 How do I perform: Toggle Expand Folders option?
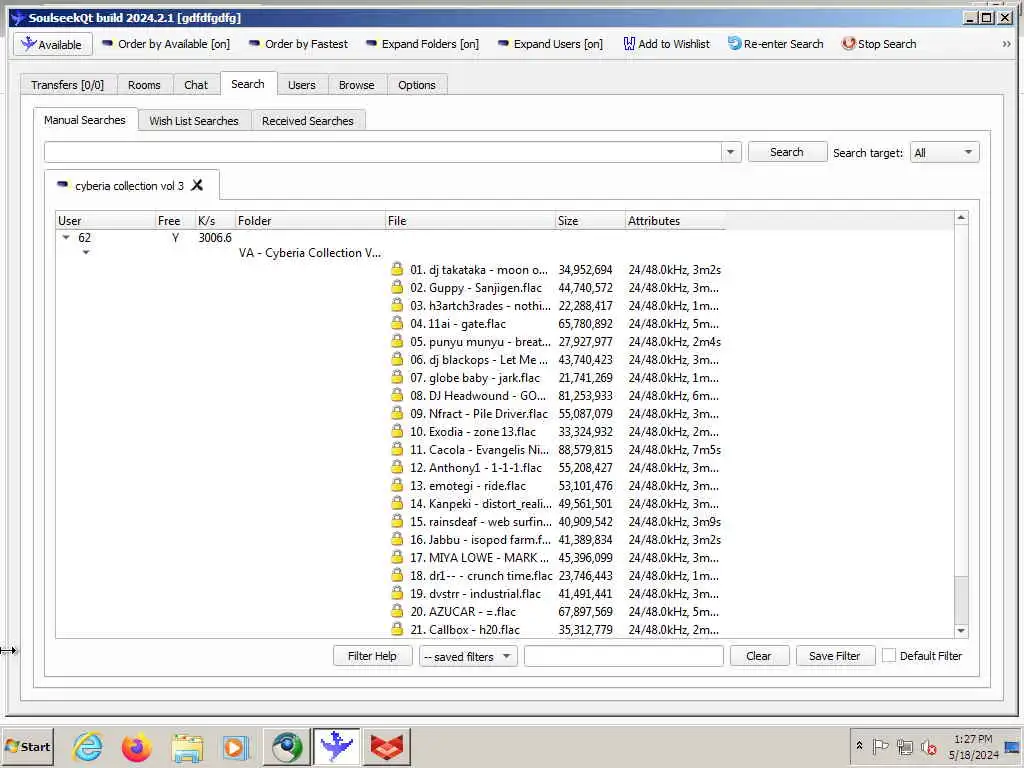(x=422, y=44)
